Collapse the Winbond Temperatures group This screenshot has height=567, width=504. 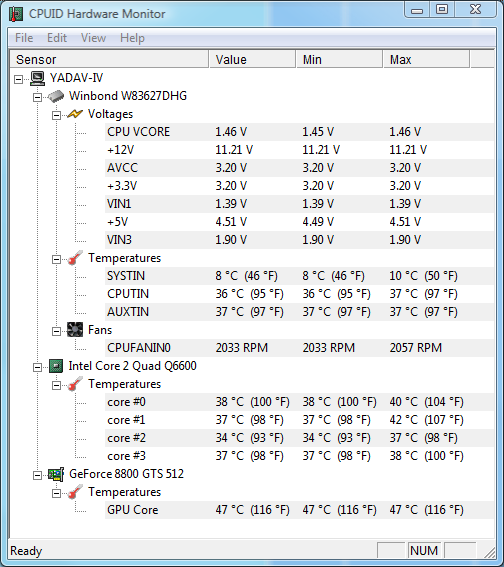[56, 259]
